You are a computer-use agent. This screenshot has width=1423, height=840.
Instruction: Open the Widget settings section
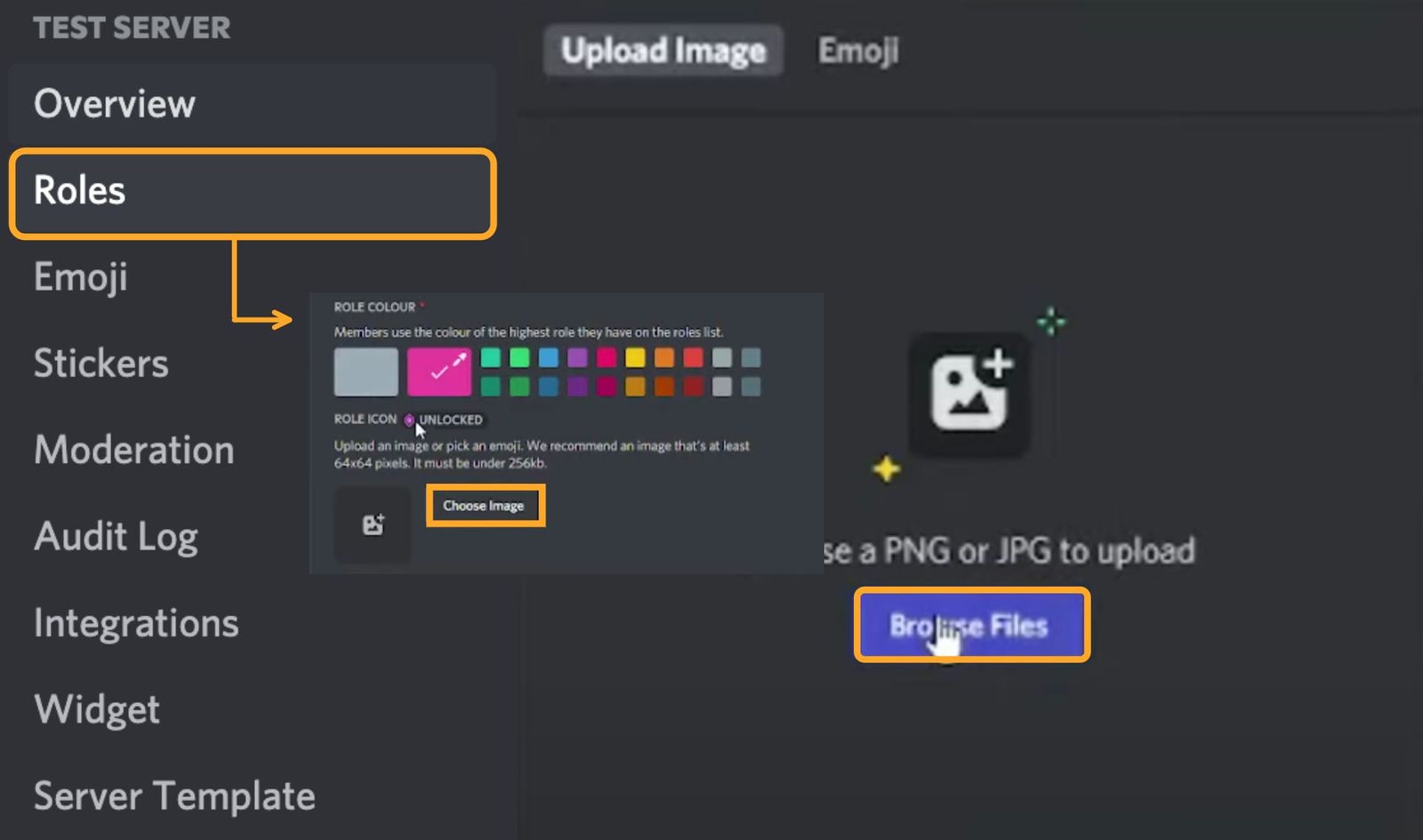click(x=96, y=709)
